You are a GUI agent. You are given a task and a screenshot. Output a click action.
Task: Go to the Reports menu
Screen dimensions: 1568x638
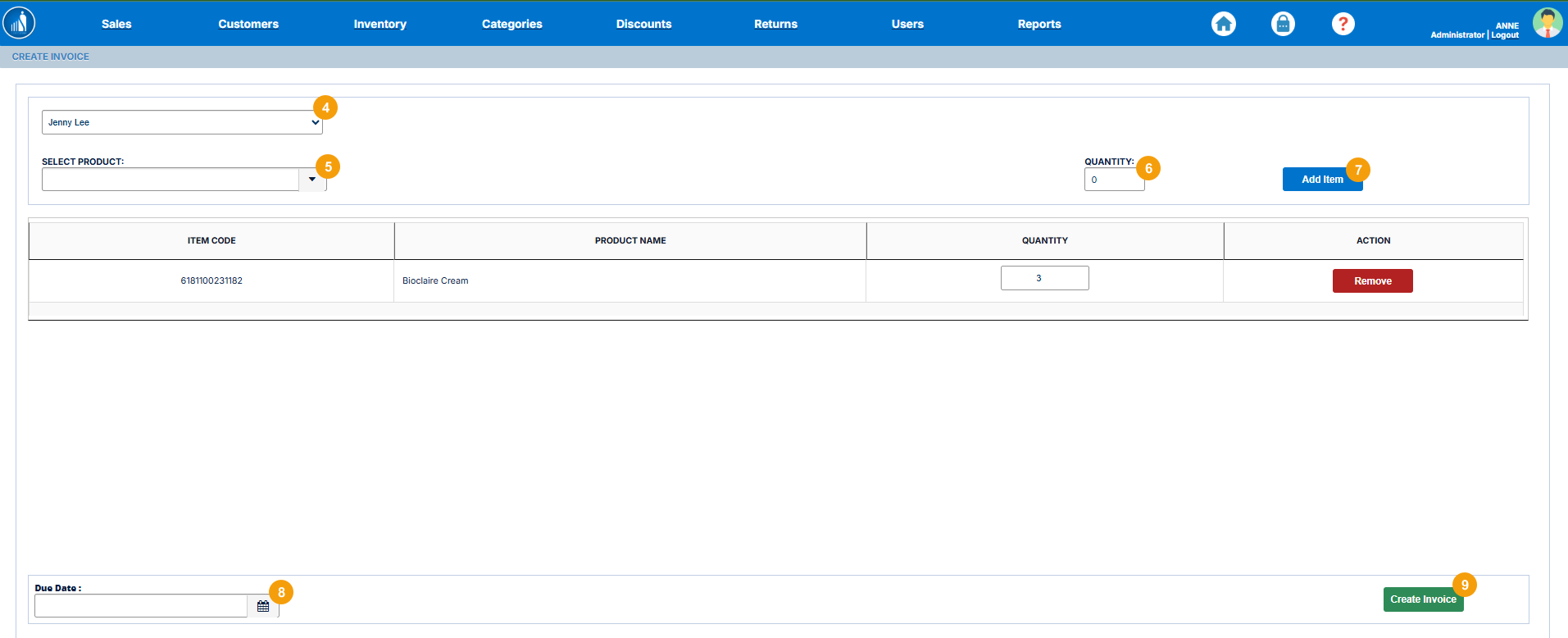click(x=1039, y=24)
